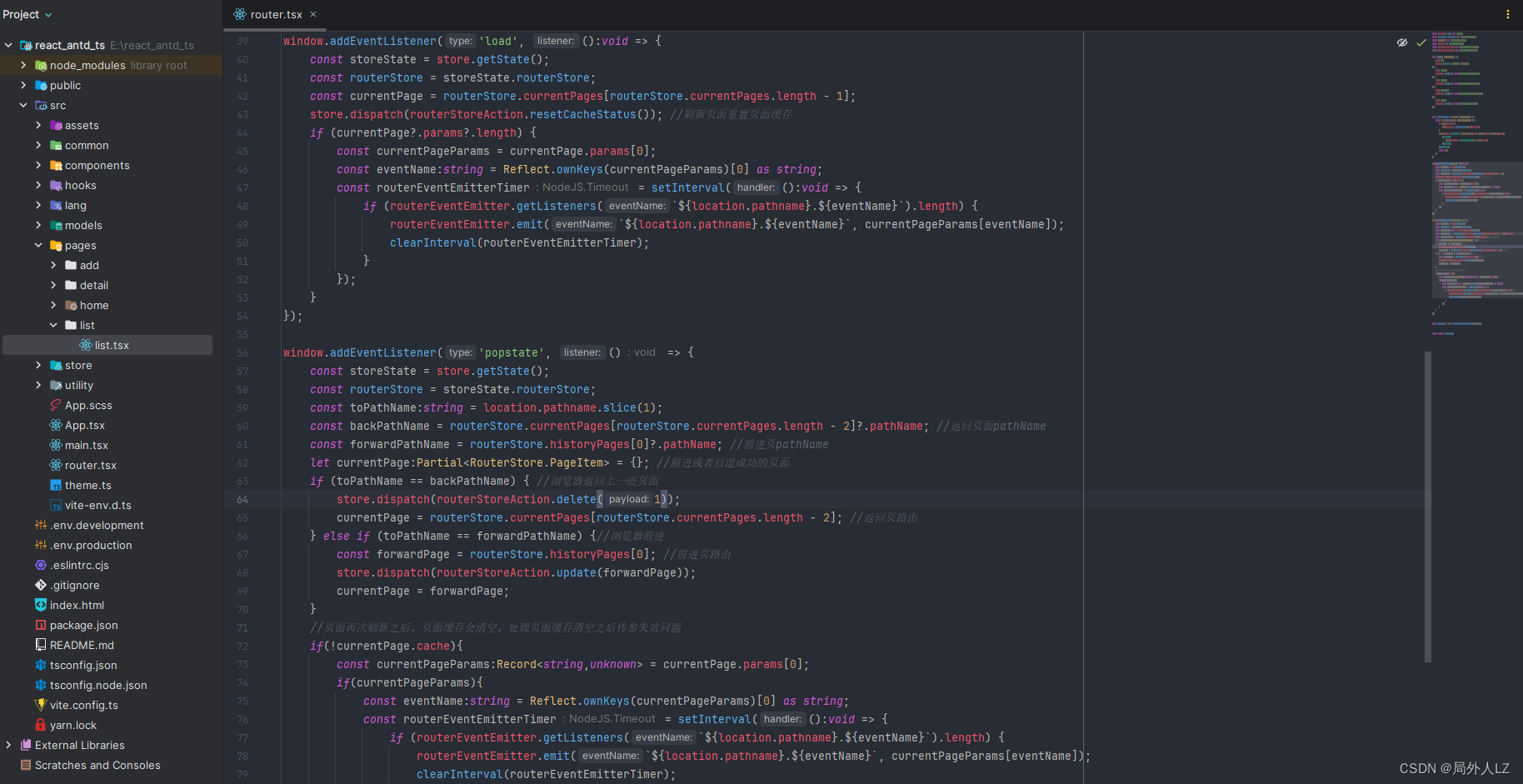Expand the common folder
Viewport: 1523px width, 784px height.
(38, 145)
